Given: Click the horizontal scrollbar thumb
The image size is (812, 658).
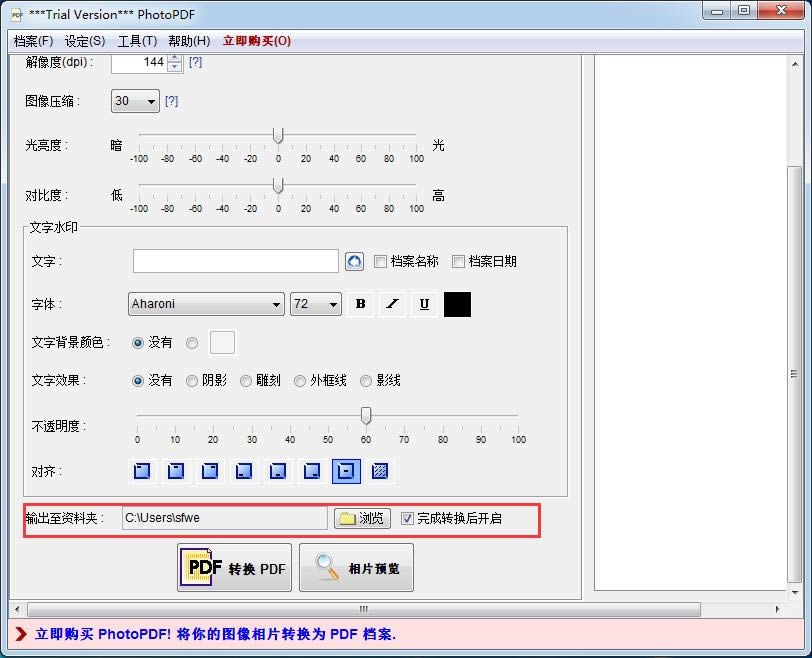Looking at the screenshot, I should point(364,609).
